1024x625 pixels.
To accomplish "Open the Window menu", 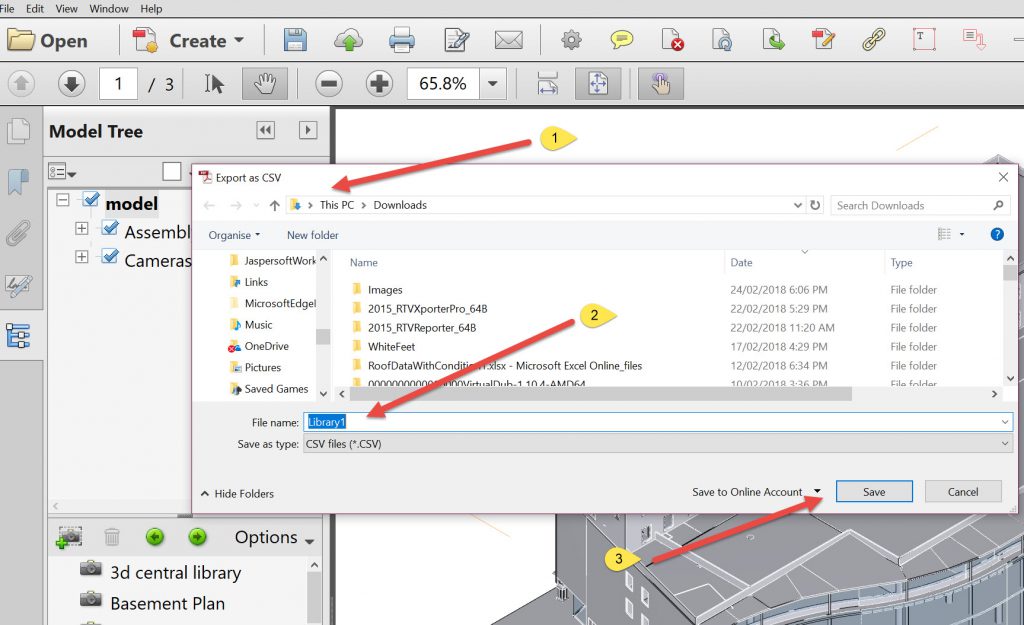I will pos(108,8).
